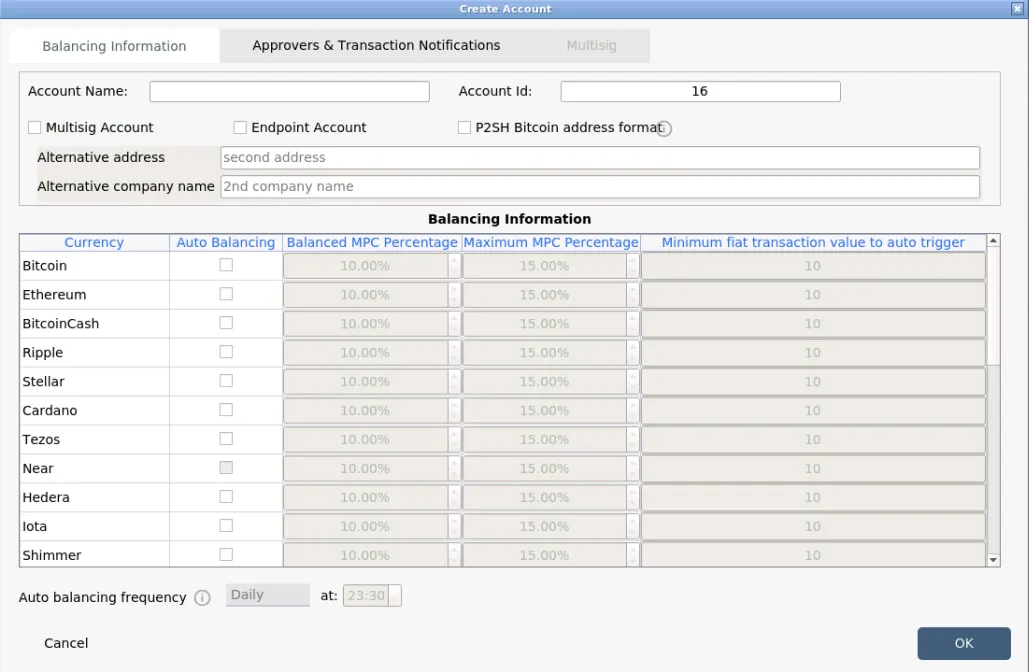Screen dimensions: 1029x672
Task: Sort the table by the Currency column header
Action: tap(94, 242)
